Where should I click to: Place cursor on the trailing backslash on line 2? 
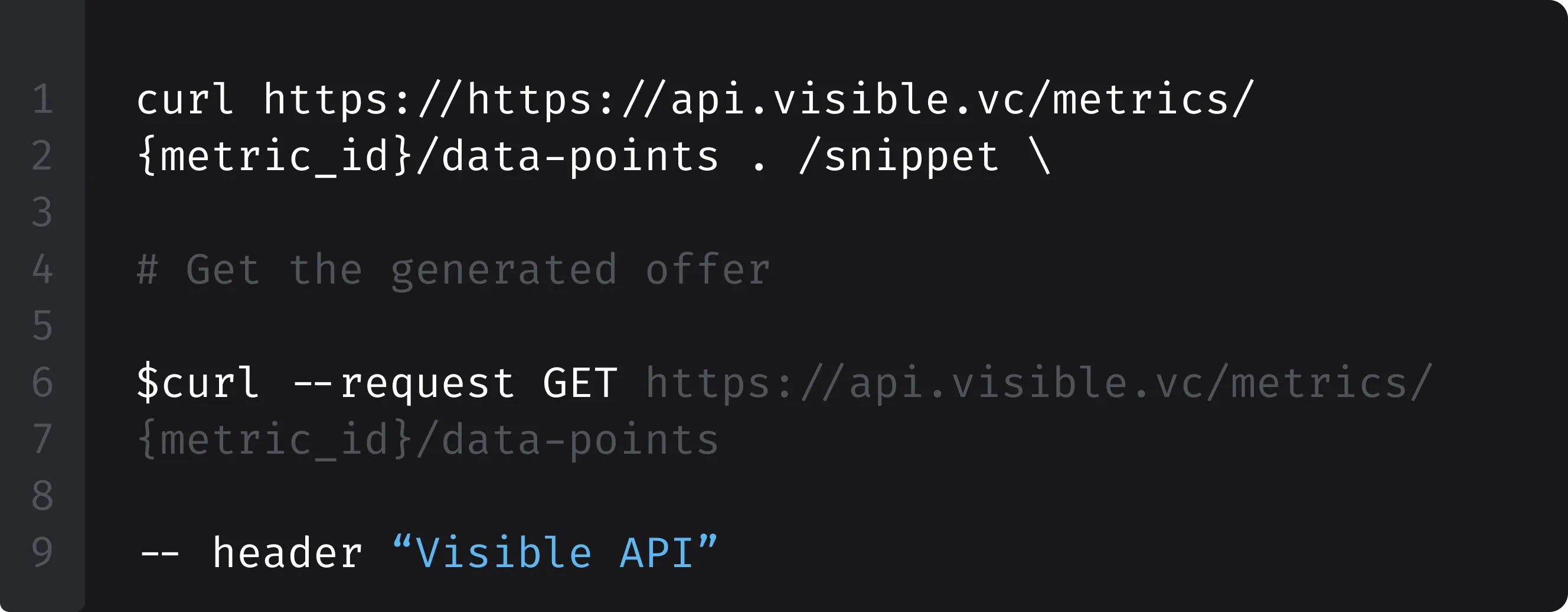[x=1040, y=157]
